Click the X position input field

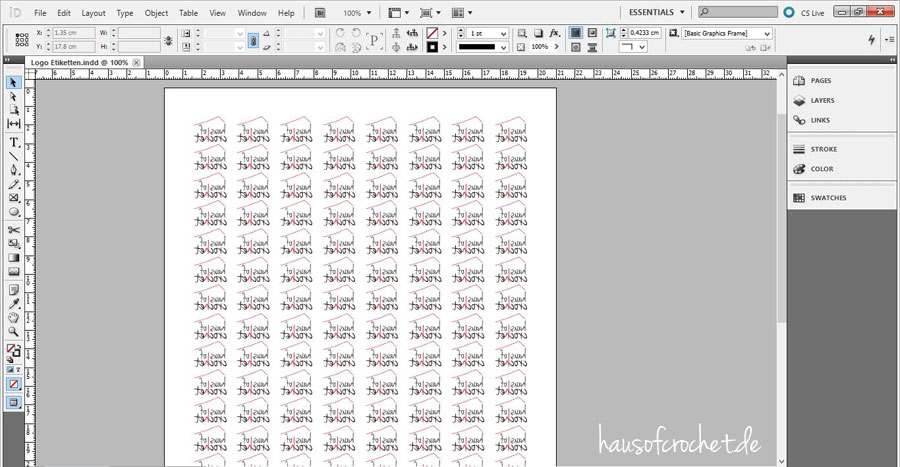click(73, 33)
